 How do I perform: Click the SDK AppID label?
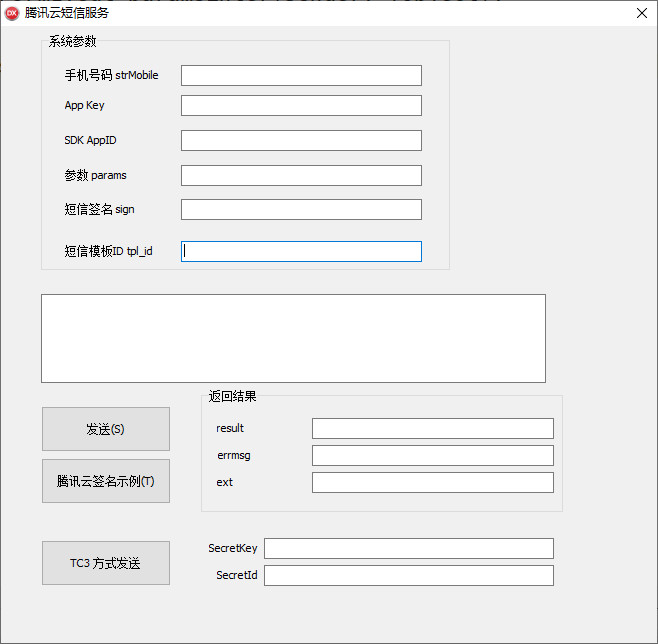(x=90, y=140)
